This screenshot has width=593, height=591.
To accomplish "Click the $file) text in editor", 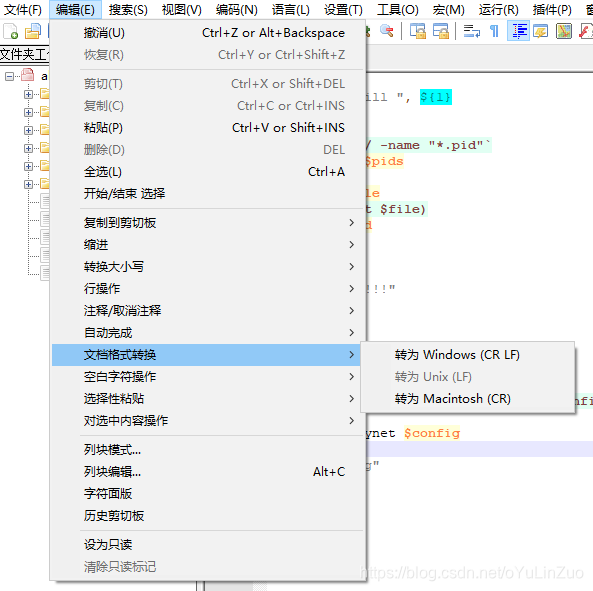I will (x=403, y=209).
